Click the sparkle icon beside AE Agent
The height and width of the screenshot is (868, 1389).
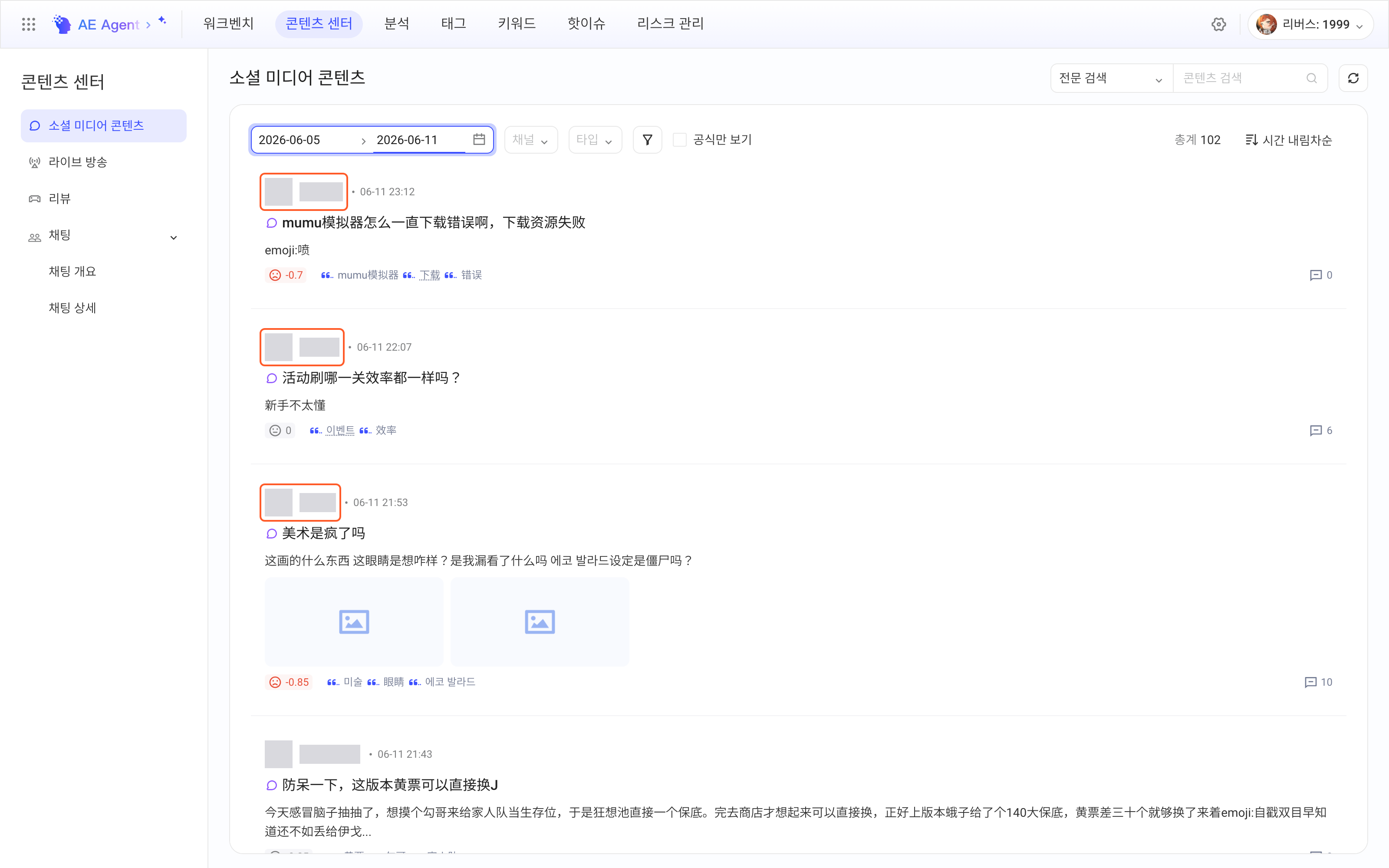(162, 21)
